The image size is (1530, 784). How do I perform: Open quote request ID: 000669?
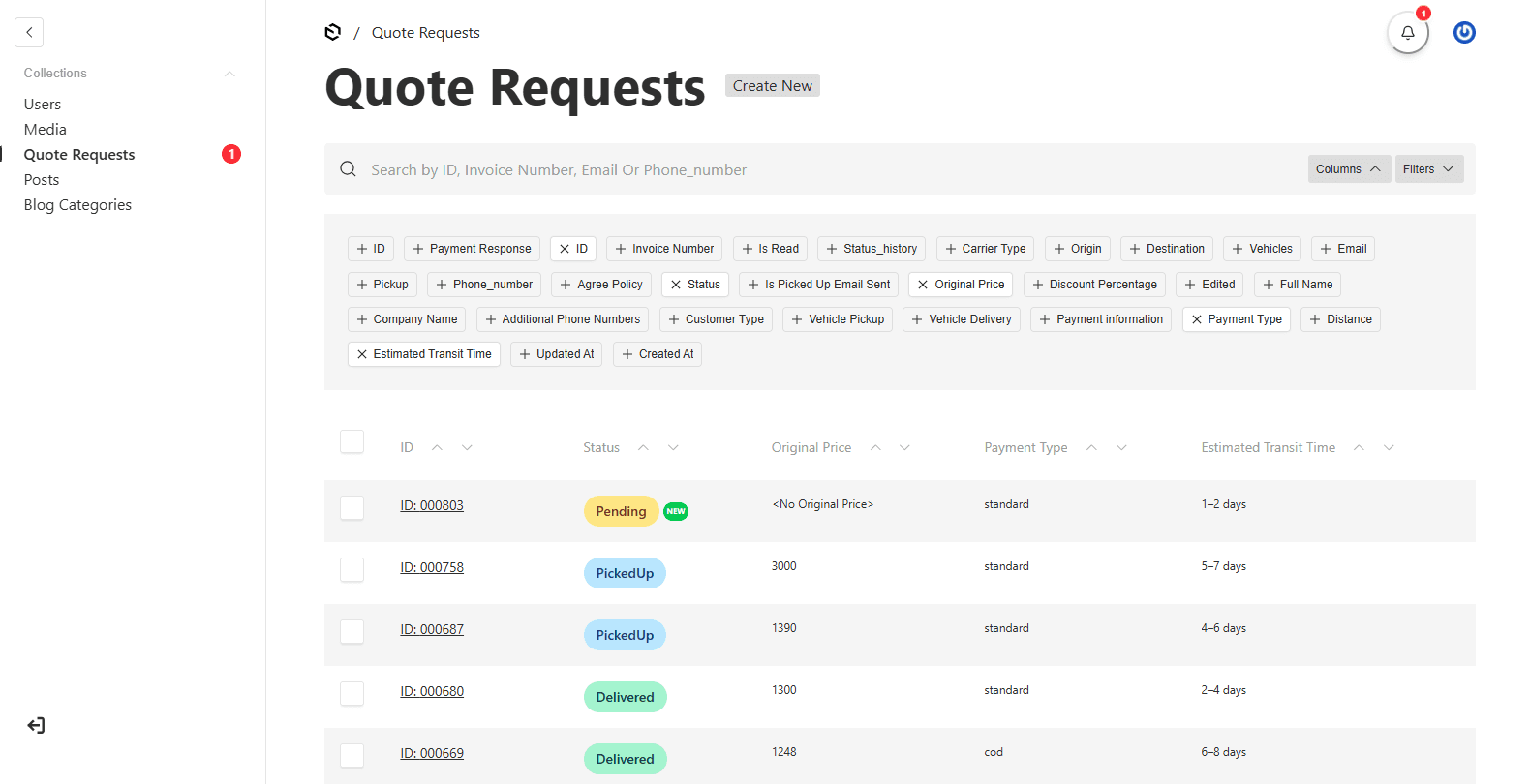pos(432,753)
